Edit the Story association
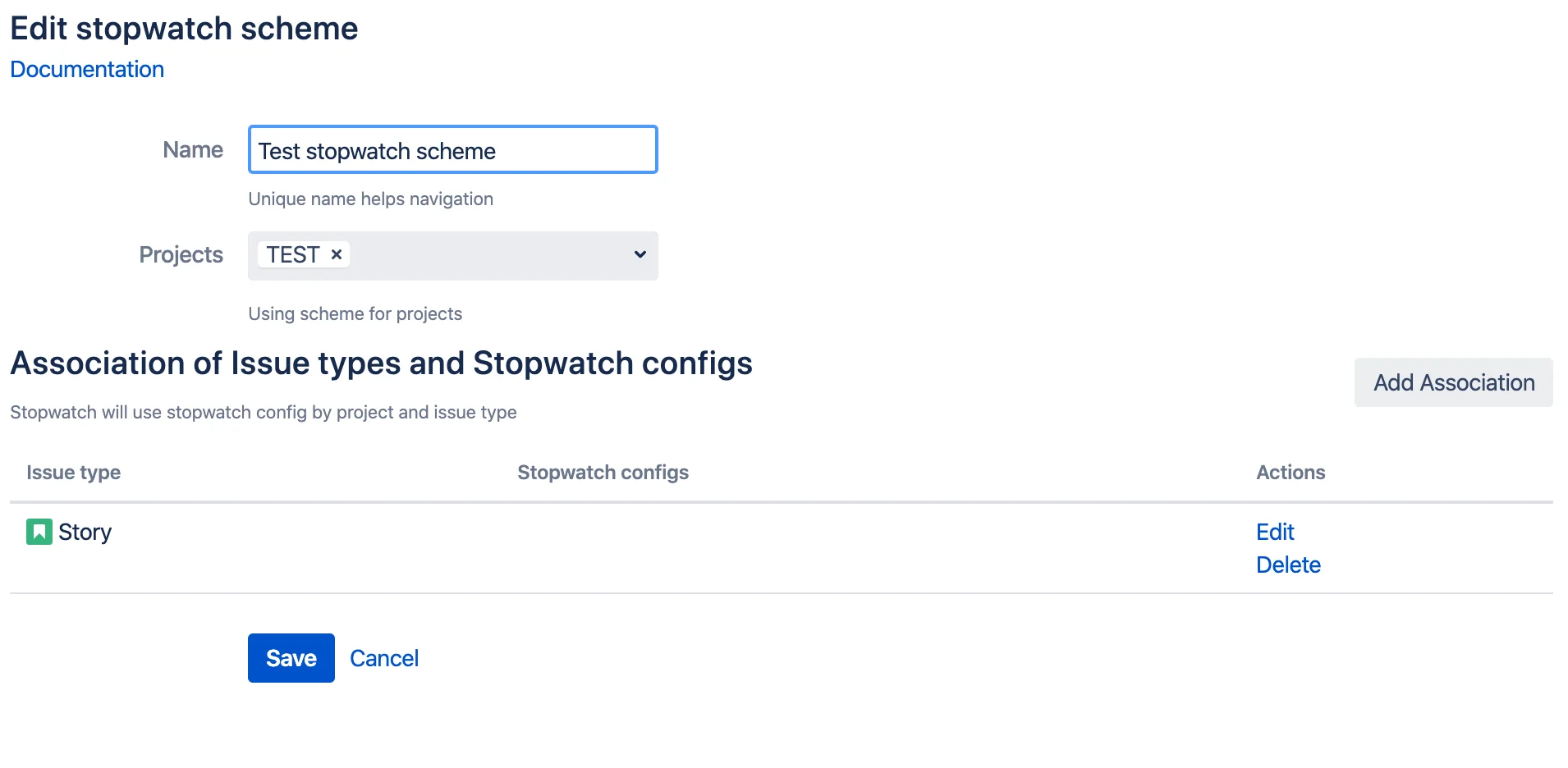1568x768 pixels. [1275, 533]
